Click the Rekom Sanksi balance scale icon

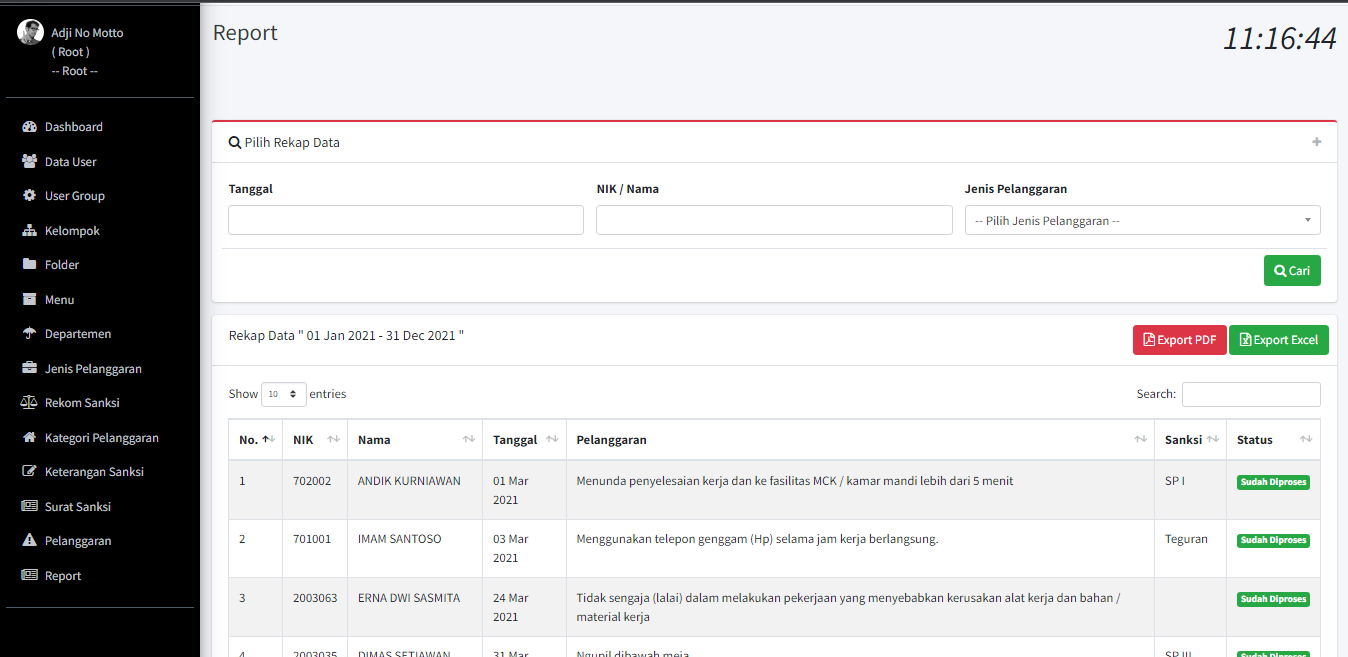coord(29,403)
